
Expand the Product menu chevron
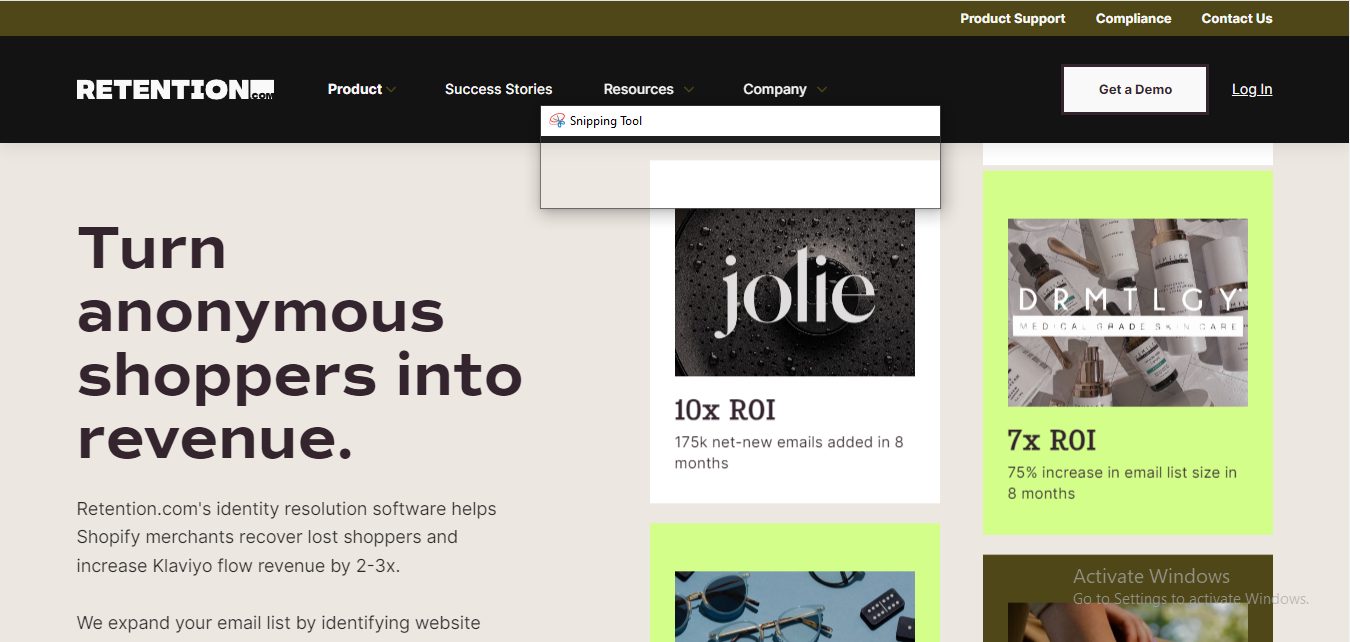point(392,90)
